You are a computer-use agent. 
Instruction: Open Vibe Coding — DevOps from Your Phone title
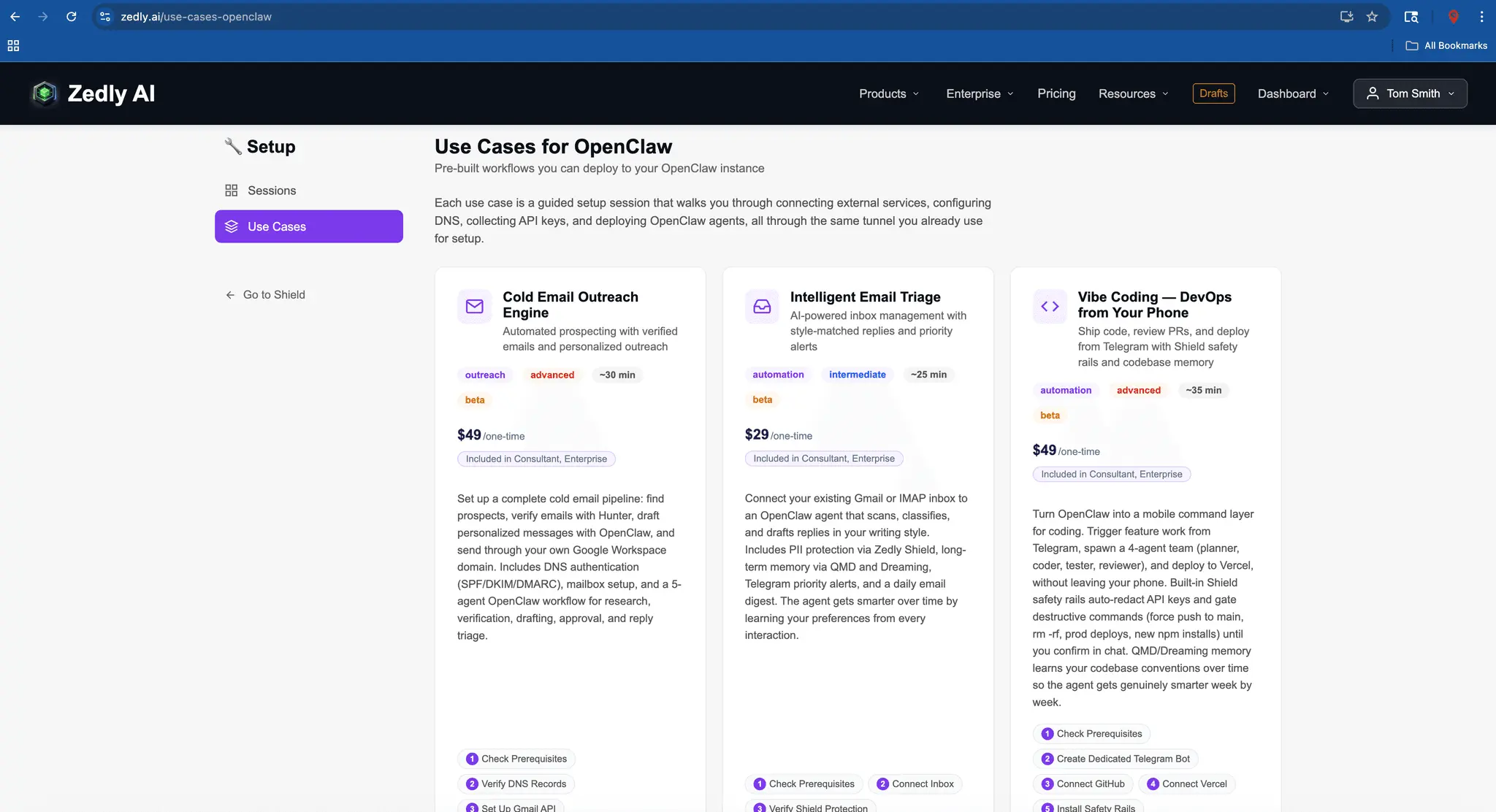pyautogui.click(x=1154, y=304)
